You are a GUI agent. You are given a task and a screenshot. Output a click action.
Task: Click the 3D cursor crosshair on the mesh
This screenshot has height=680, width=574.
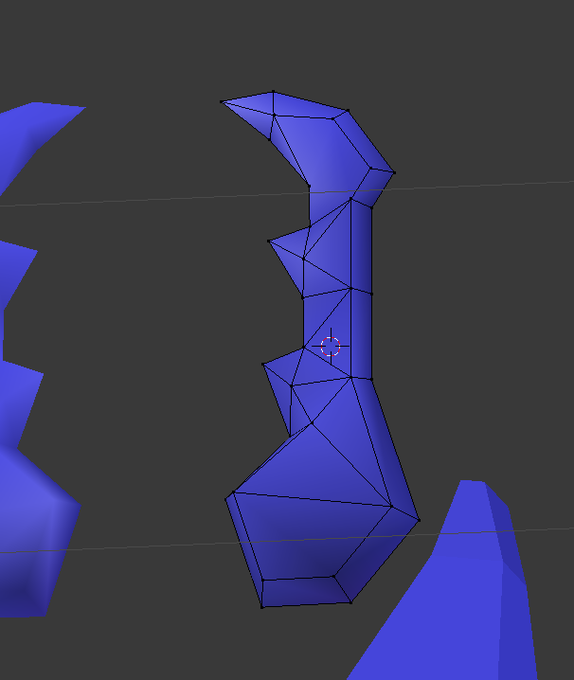330,346
